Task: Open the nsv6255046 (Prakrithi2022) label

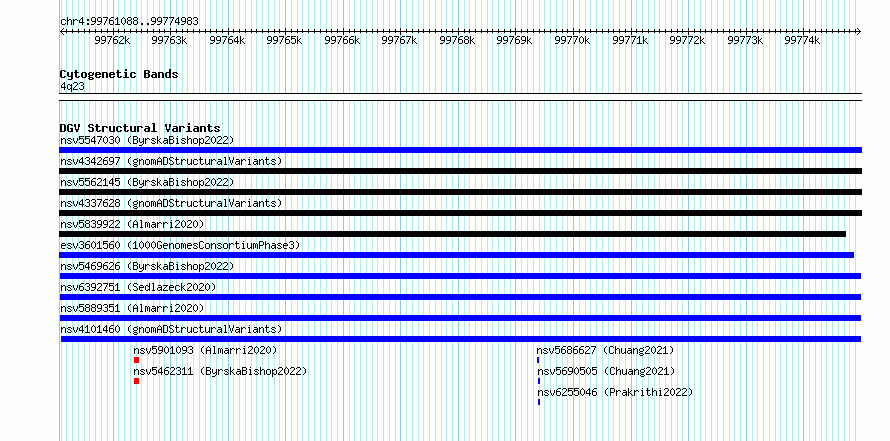Action: [615, 392]
